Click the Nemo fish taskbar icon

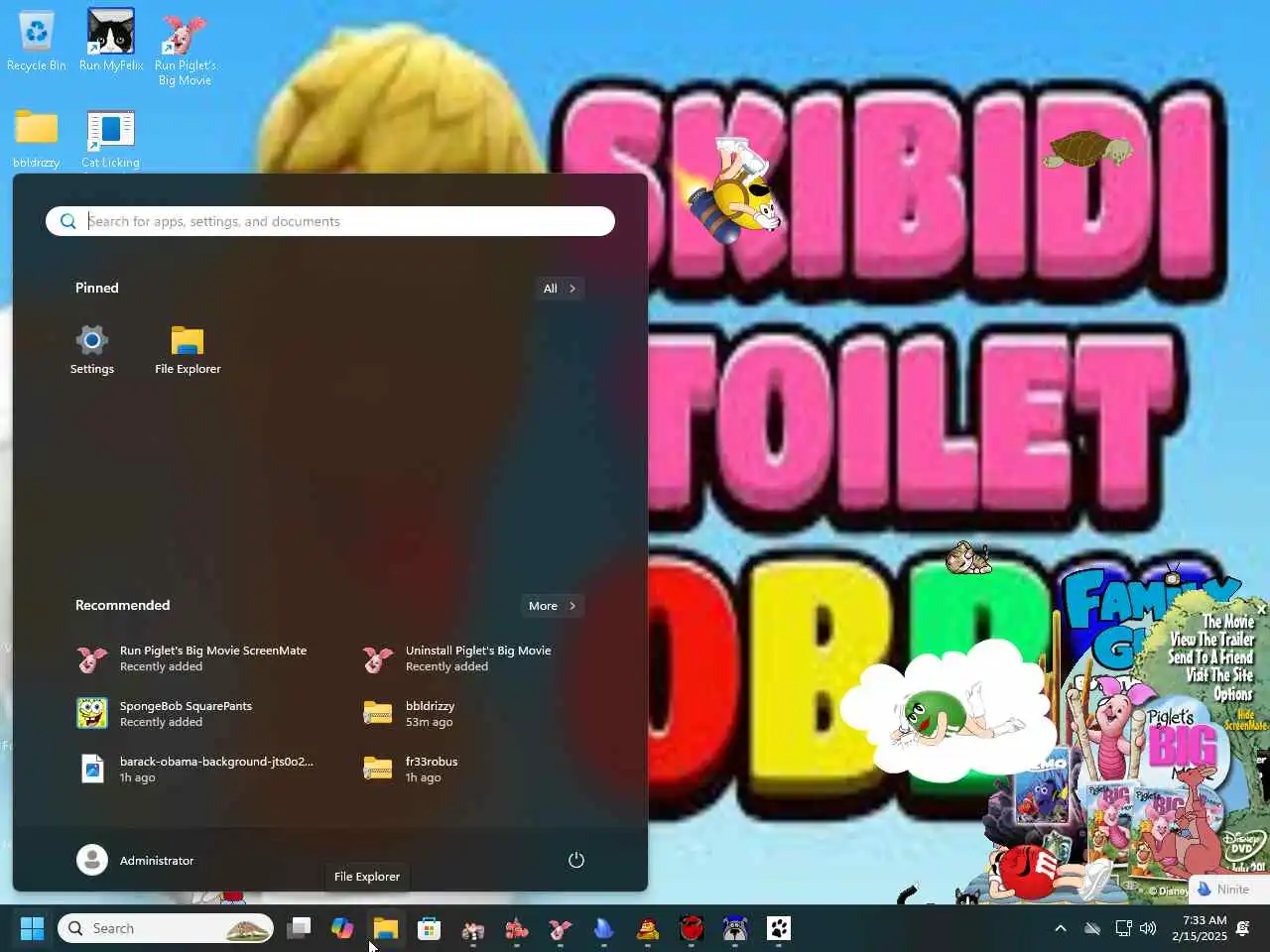coord(517,928)
